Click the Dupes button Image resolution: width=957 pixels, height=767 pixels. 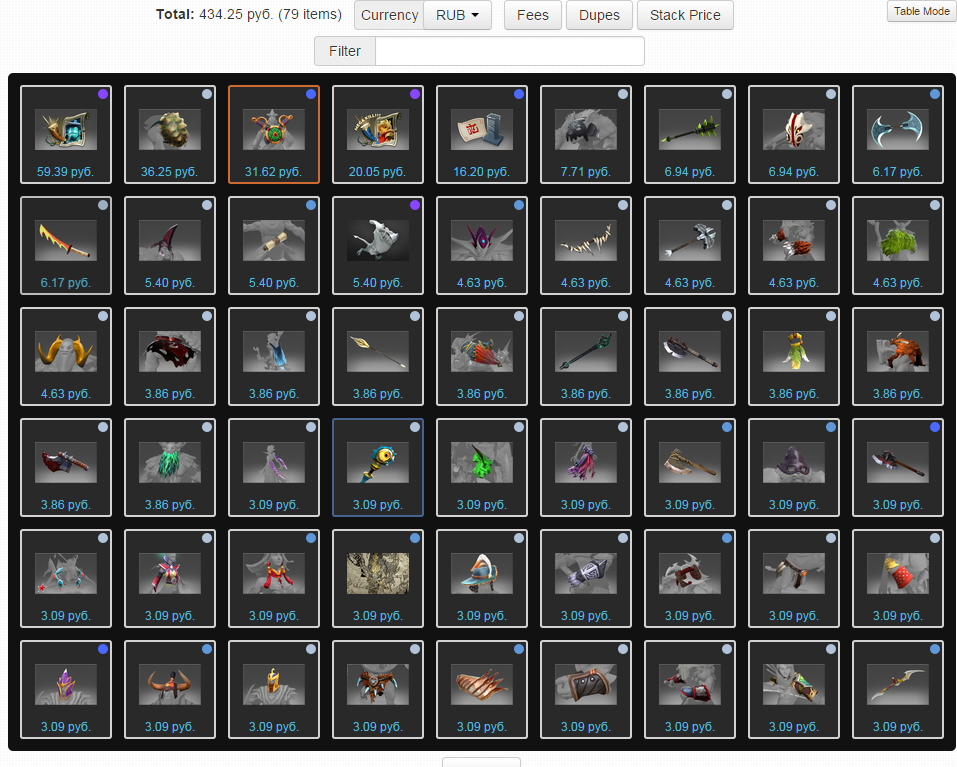coord(599,15)
